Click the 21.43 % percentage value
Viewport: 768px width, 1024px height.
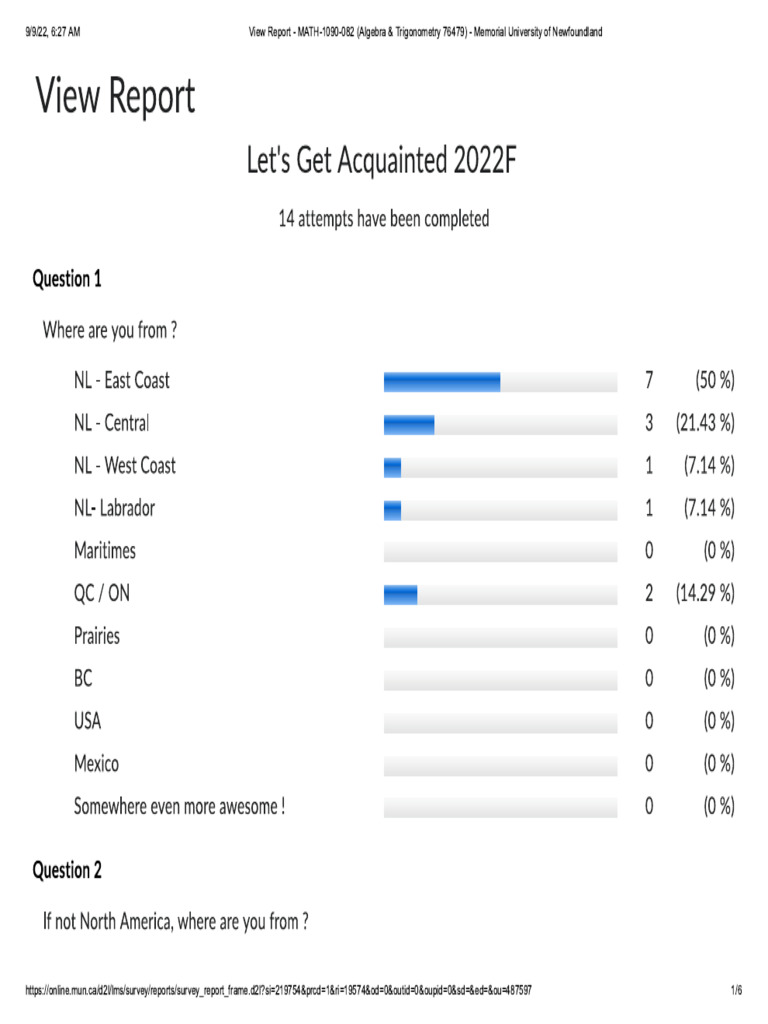(x=704, y=424)
